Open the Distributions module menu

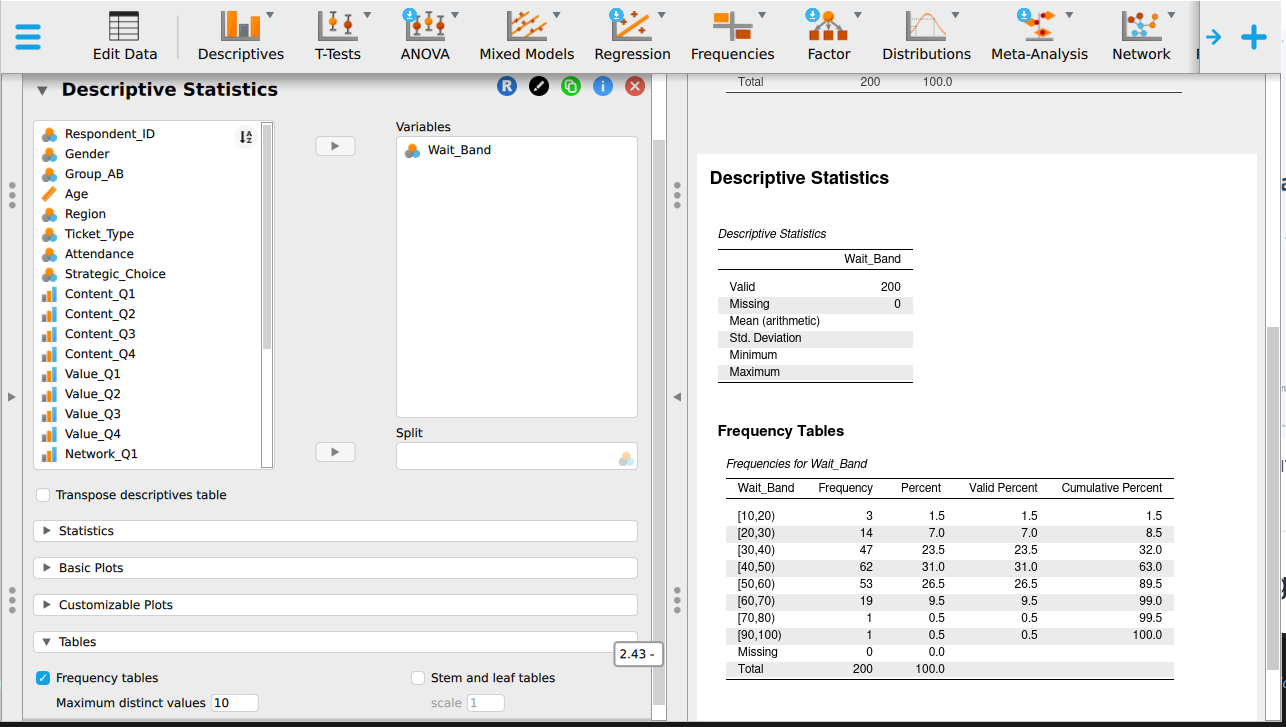[x=927, y=36]
